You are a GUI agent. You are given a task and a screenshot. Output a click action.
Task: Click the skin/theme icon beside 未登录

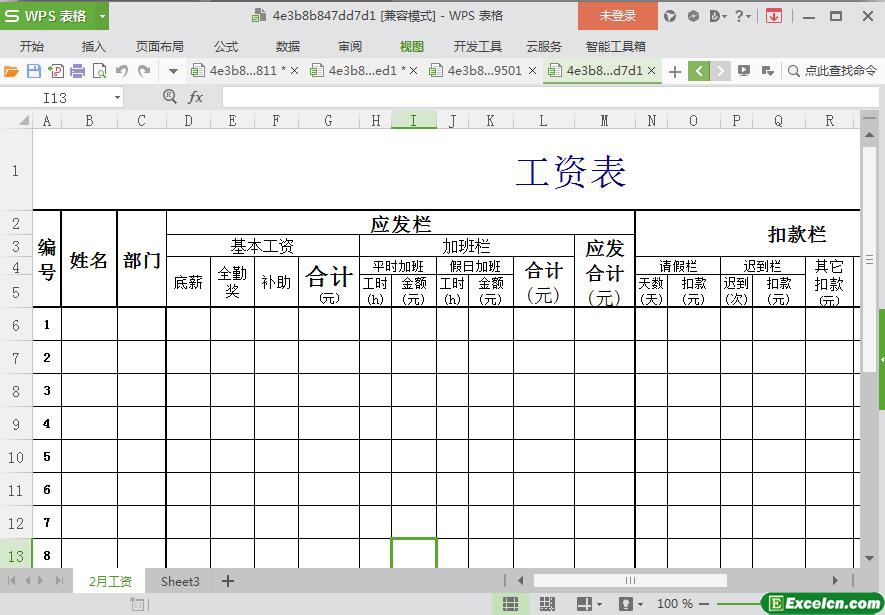pos(670,16)
